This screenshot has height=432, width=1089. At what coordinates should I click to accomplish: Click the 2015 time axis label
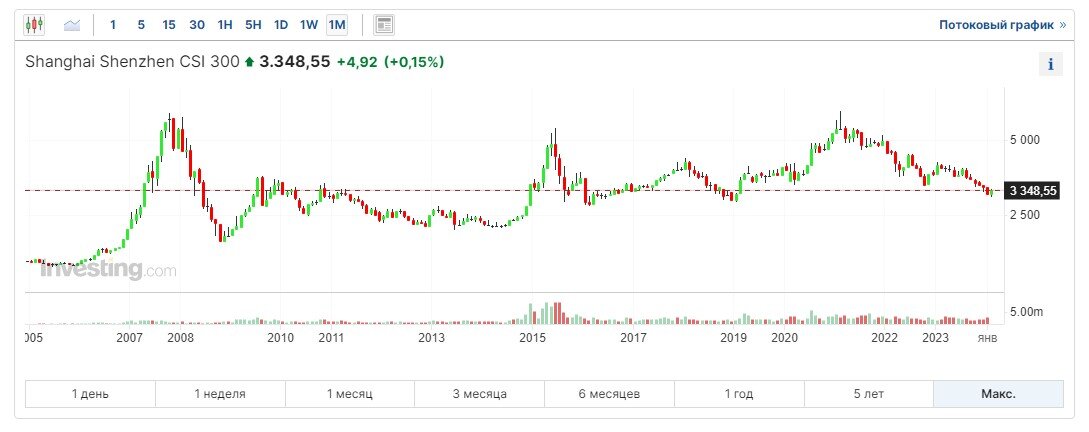coord(533,338)
